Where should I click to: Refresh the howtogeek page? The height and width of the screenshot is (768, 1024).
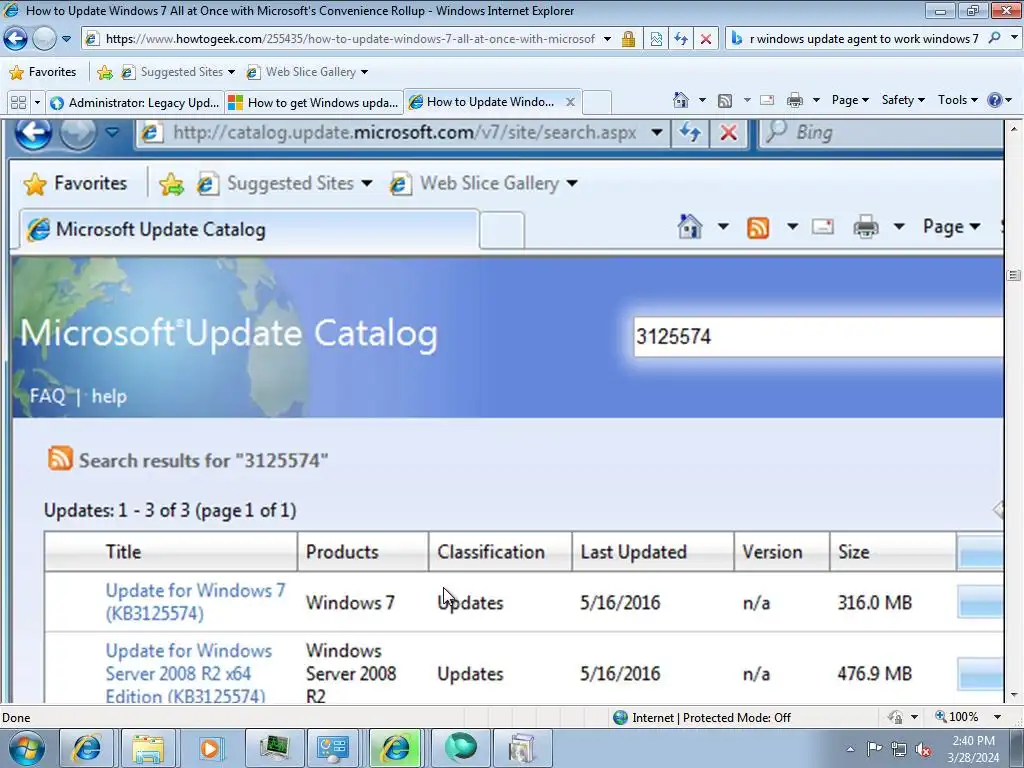coord(681,39)
